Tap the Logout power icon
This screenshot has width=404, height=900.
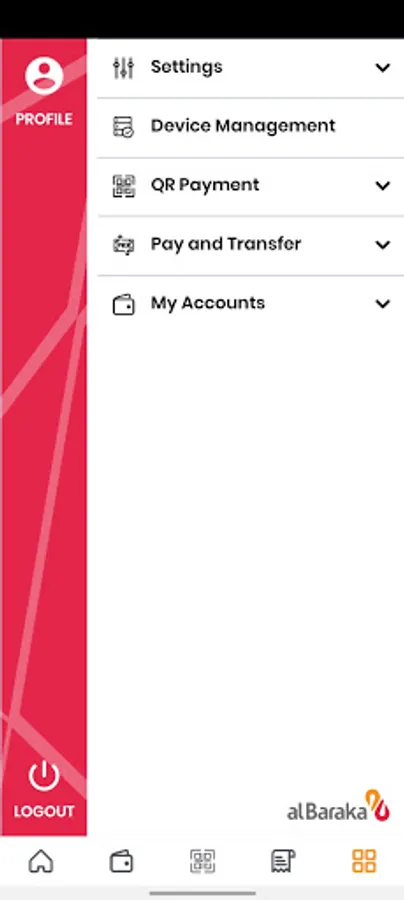point(44,776)
